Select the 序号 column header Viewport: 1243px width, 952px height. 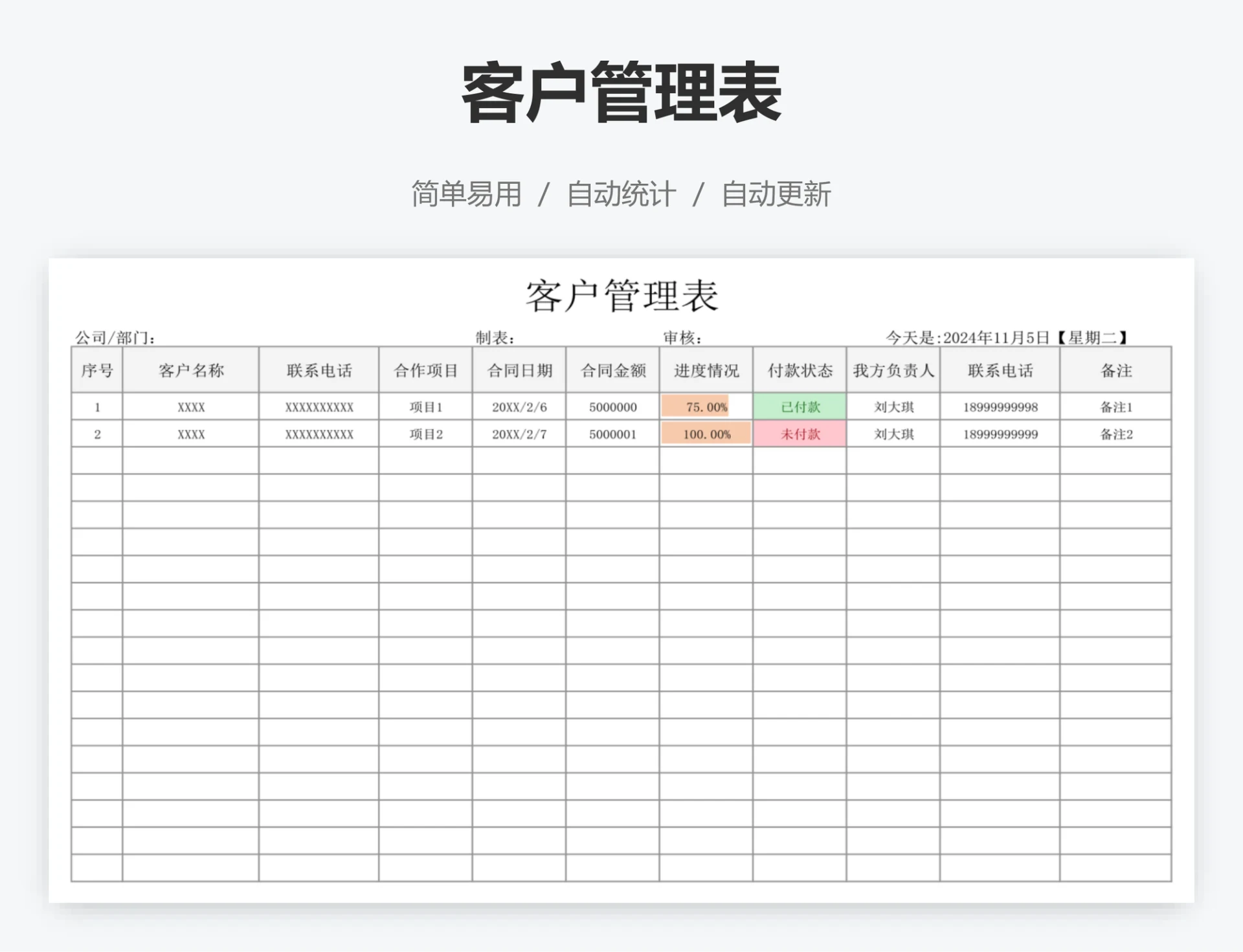[x=96, y=370]
